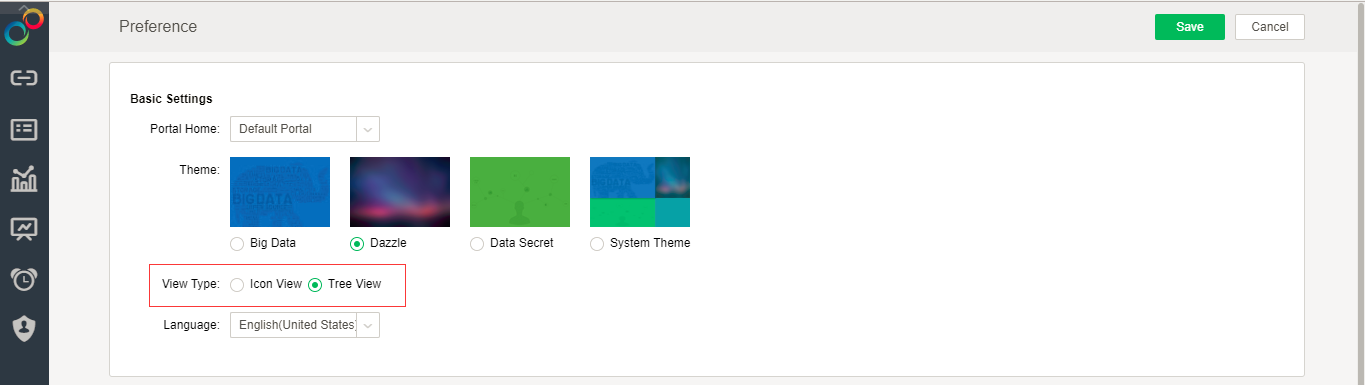Choose Icon View radio option
The width and height of the screenshot is (1365, 385).
pos(237,284)
